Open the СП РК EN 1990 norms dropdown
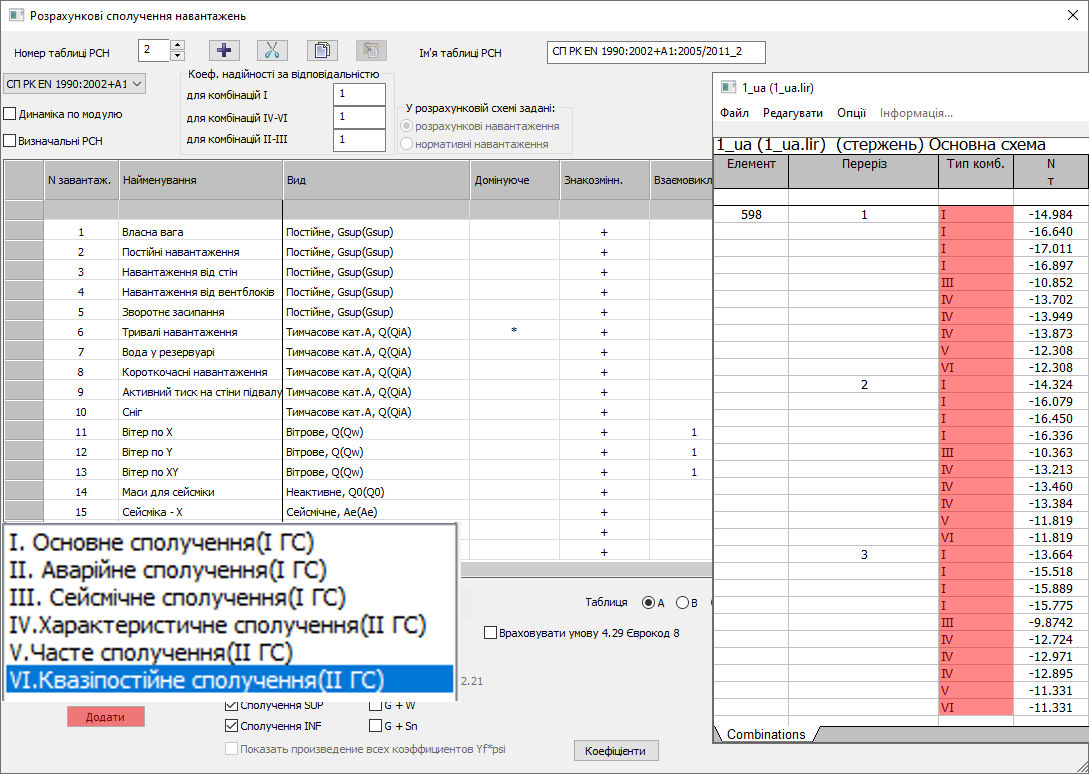1089x774 pixels. [75, 84]
